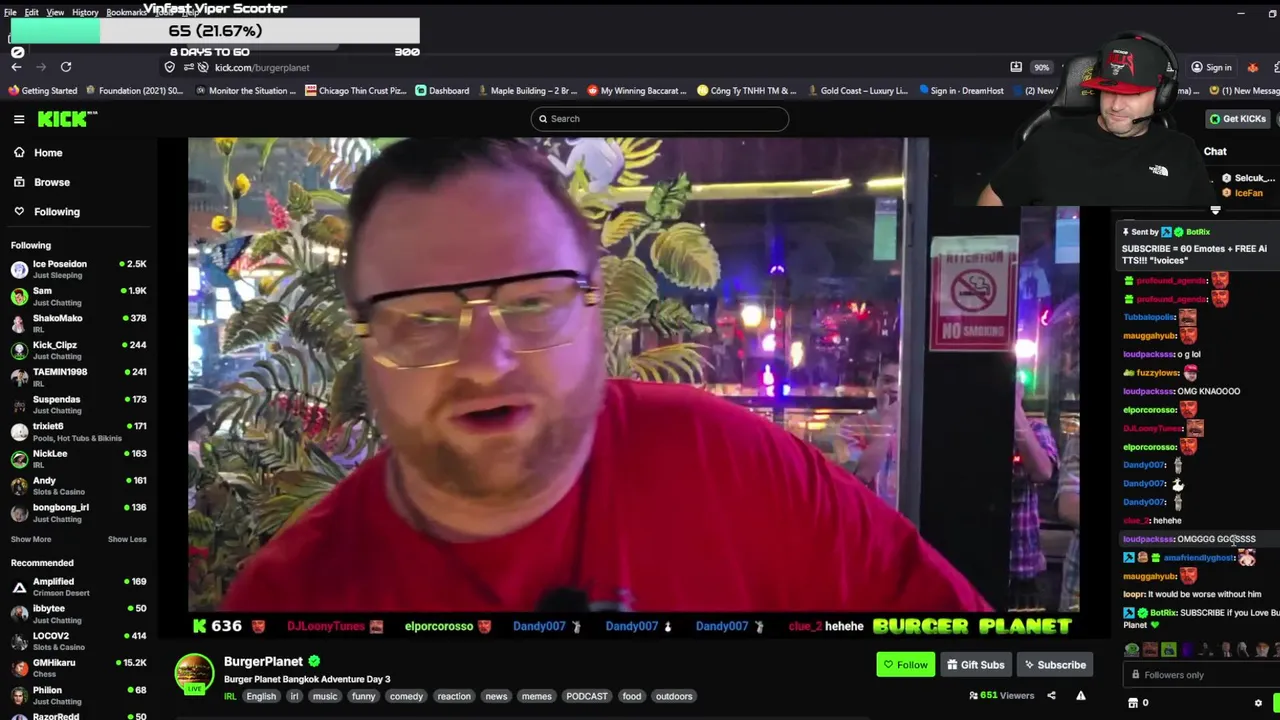Screen dimensions: 1280x720
Task: Go back with browser back arrow
Action: coord(17,67)
